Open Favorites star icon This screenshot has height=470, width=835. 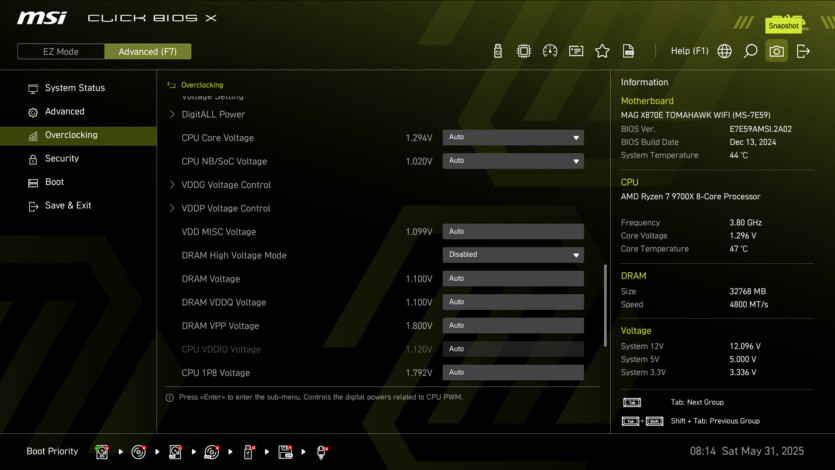(x=602, y=51)
